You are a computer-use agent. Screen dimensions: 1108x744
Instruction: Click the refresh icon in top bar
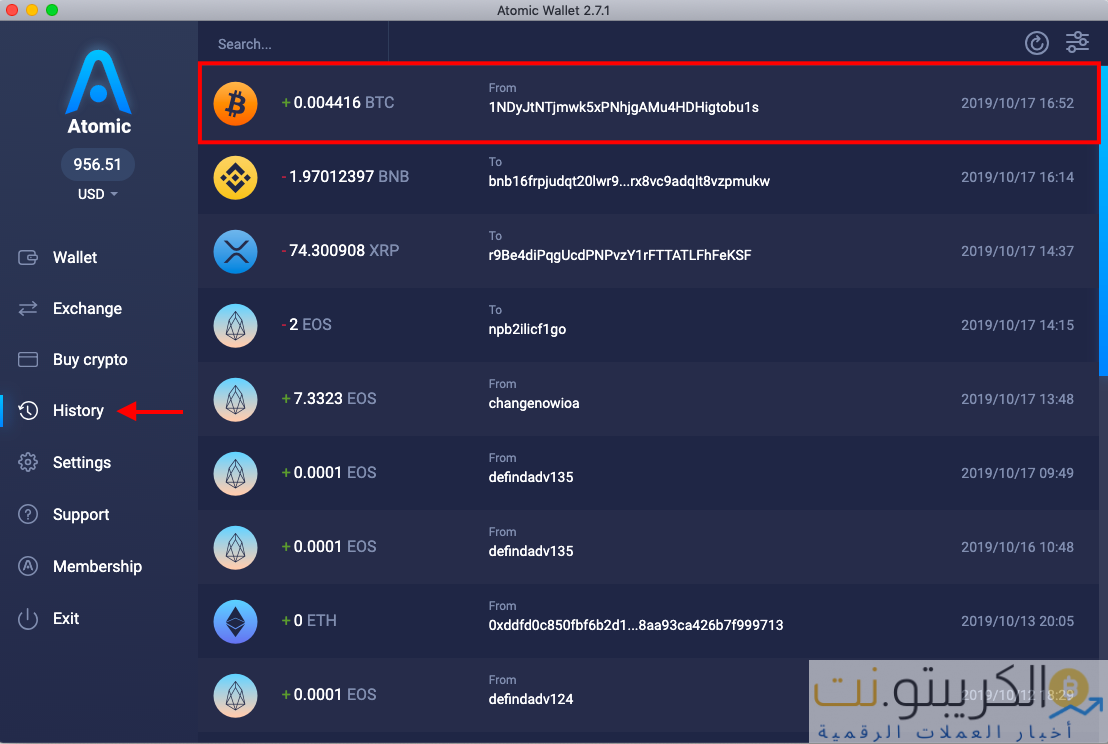coord(1037,43)
